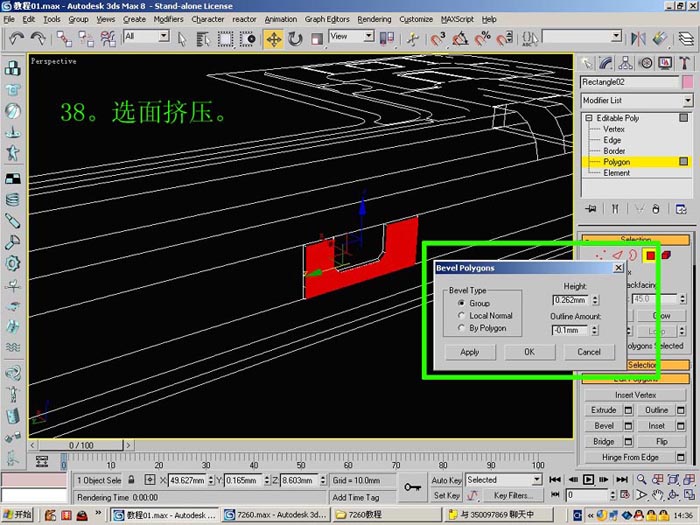Image resolution: width=700 pixels, height=525 pixels.
Task: Open Select by Name list icon
Action: [x=203, y=39]
